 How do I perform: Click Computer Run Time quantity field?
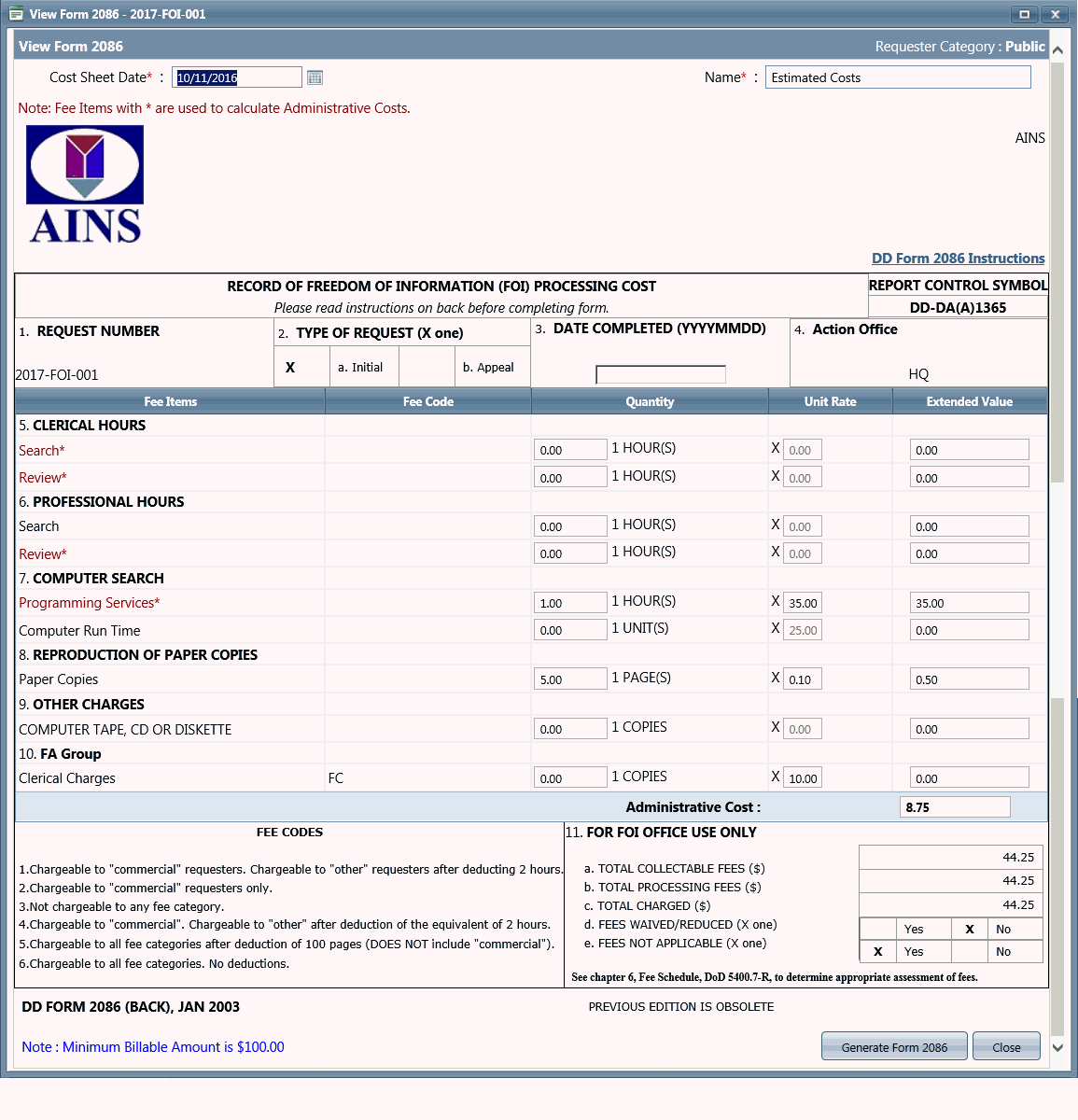[570, 630]
